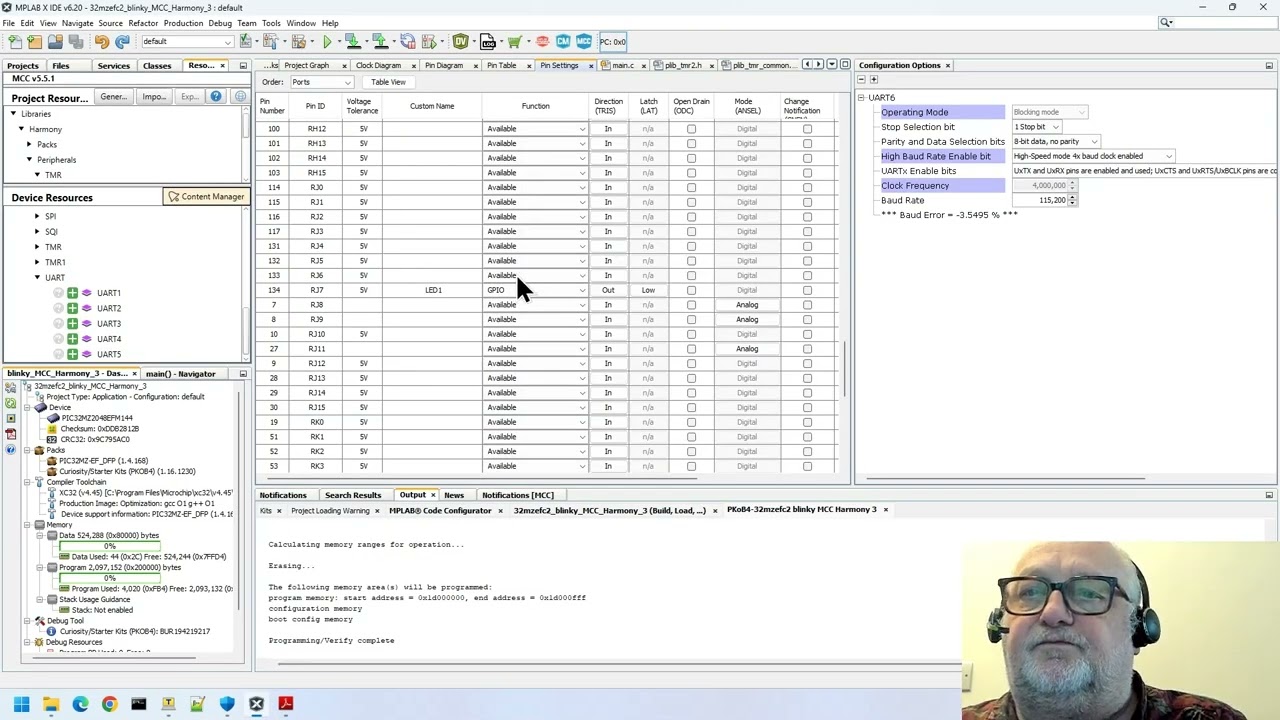Open the LOG toolbar icon

pyautogui.click(x=488, y=42)
